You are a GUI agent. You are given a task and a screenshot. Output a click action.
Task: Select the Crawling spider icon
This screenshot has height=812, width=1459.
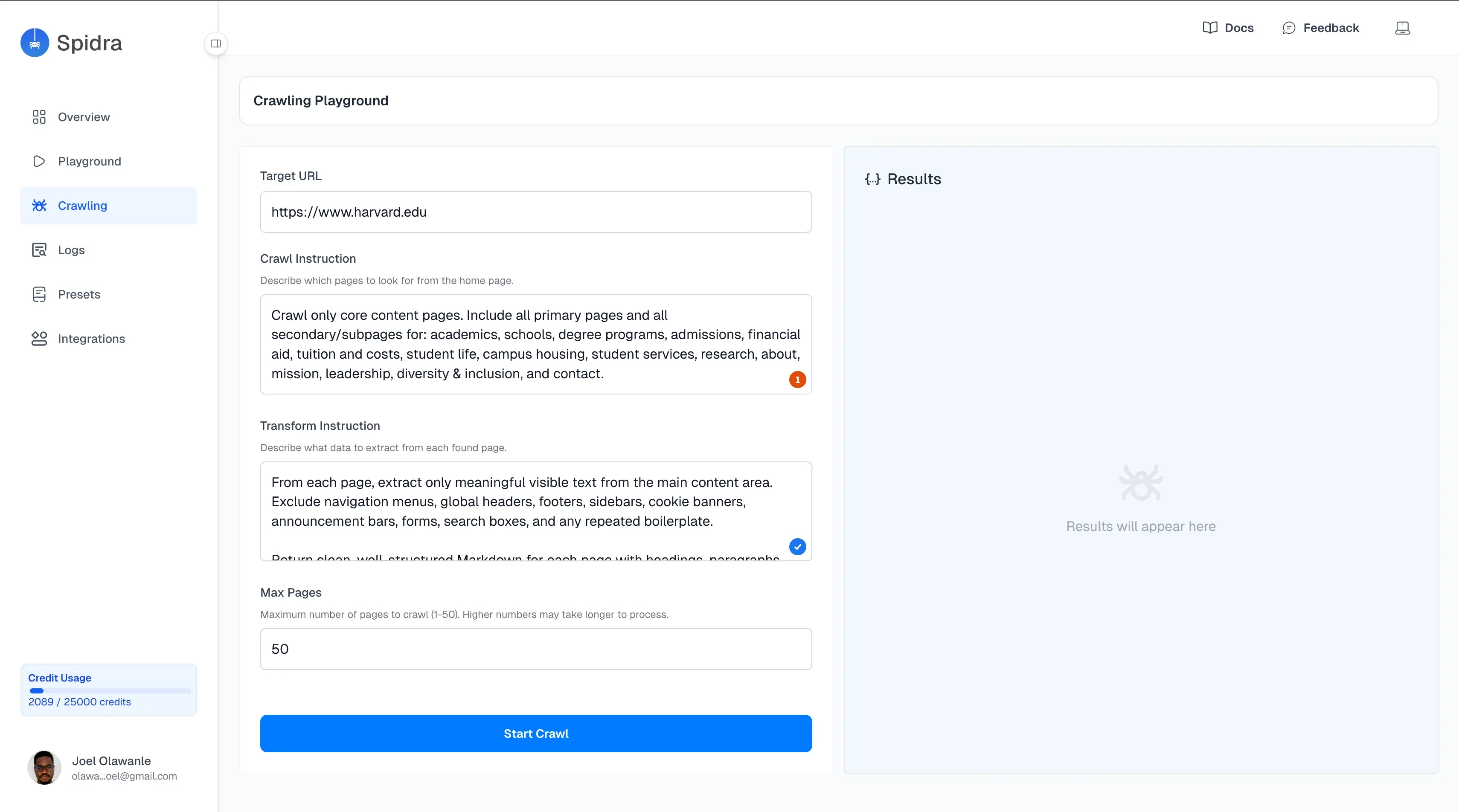tap(39, 206)
